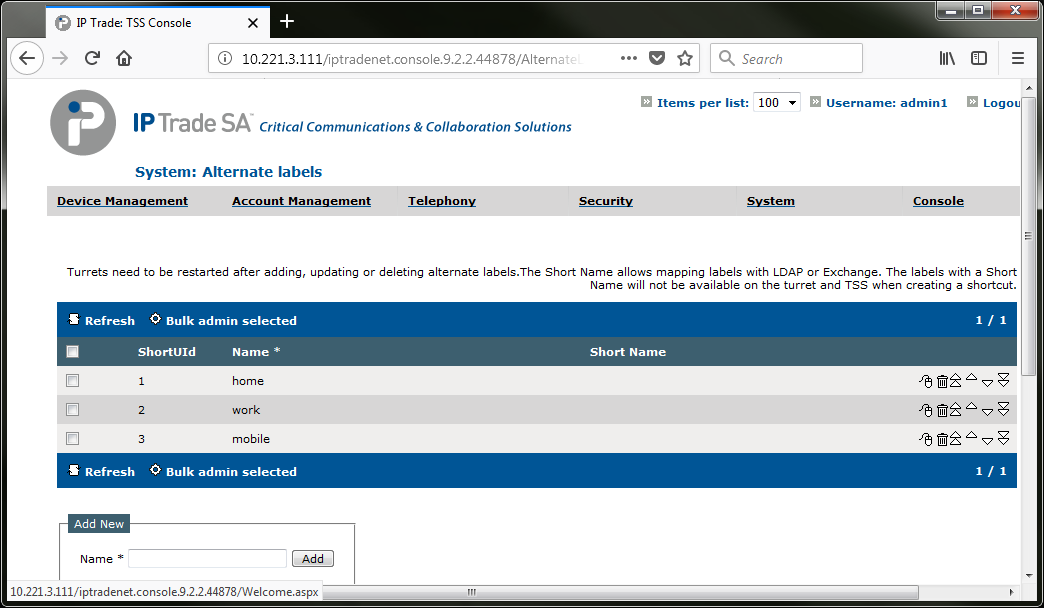Edit the mobile label row

coord(925,439)
